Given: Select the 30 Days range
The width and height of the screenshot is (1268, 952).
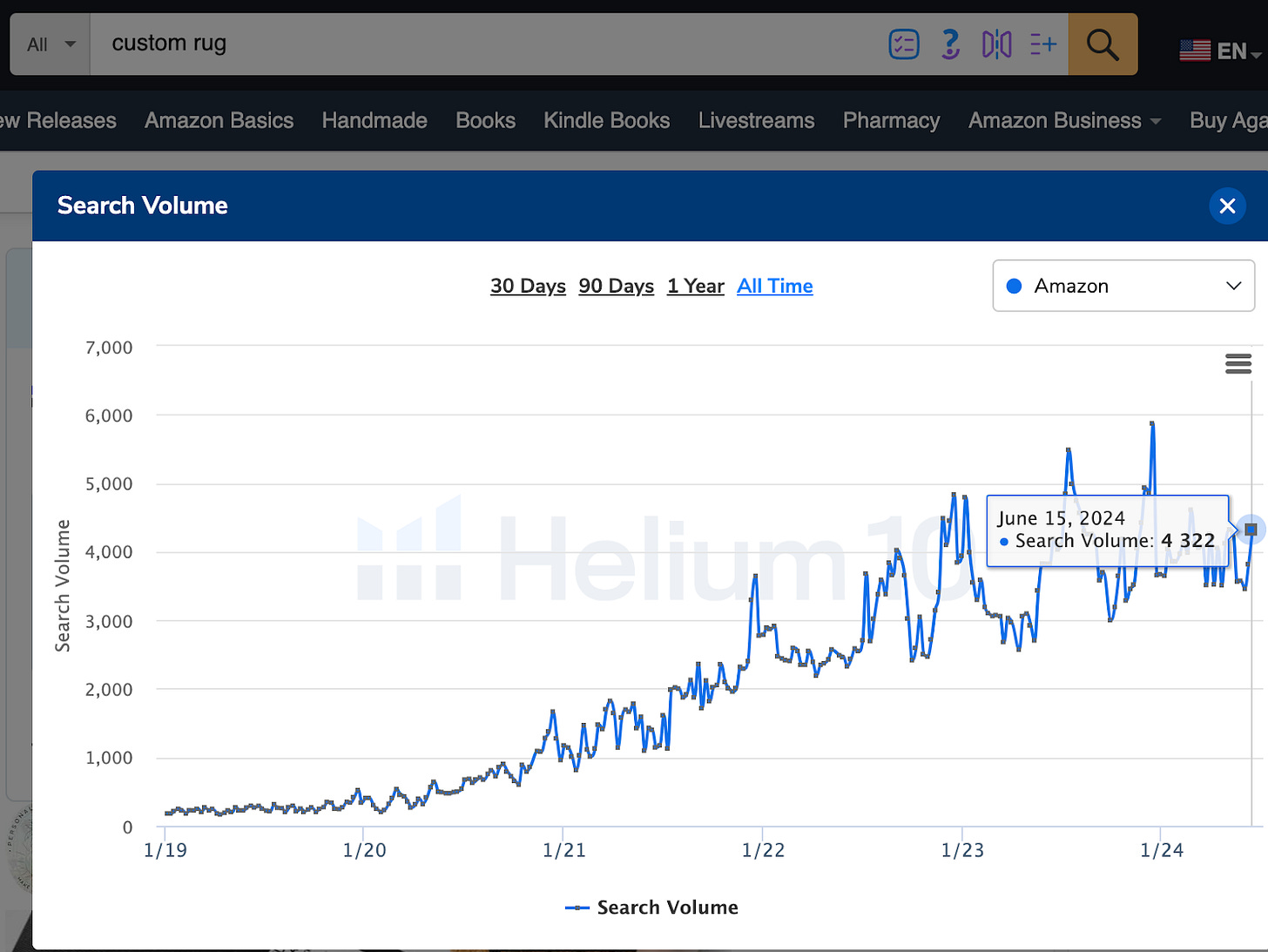Looking at the screenshot, I should 528,286.
